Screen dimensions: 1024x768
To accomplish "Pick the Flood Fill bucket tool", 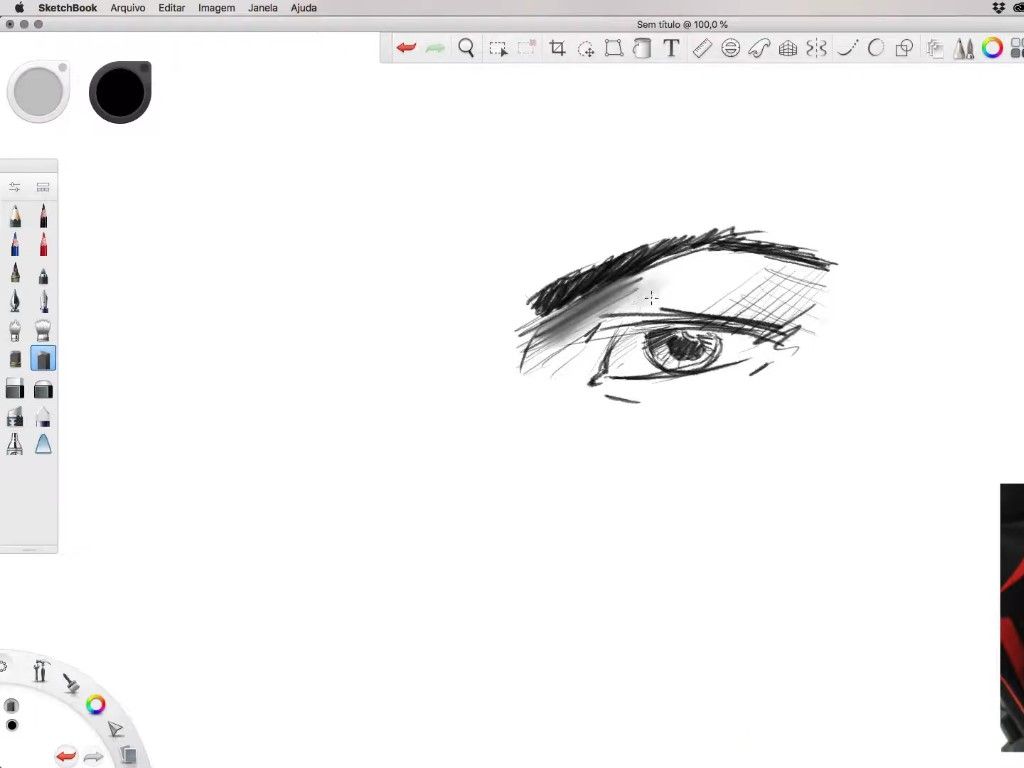I will click(x=643, y=48).
